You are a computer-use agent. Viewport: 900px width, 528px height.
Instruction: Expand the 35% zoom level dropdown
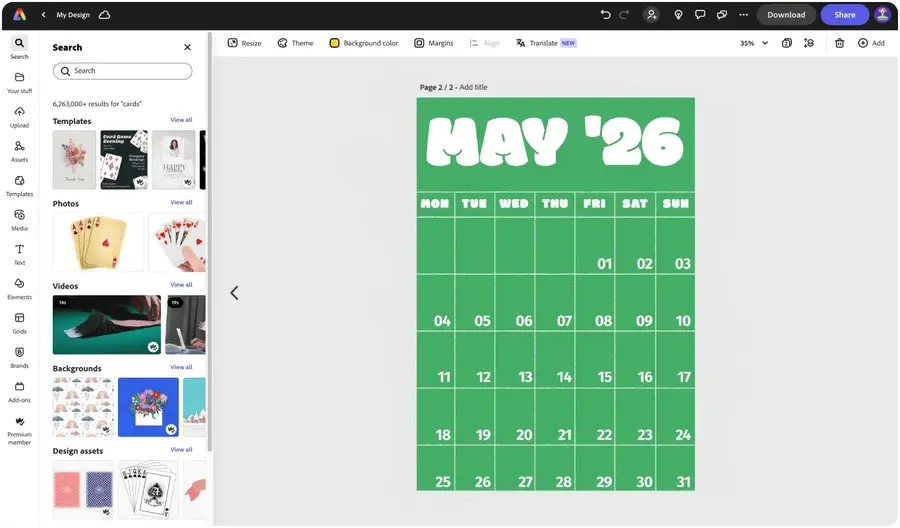pos(754,43)
